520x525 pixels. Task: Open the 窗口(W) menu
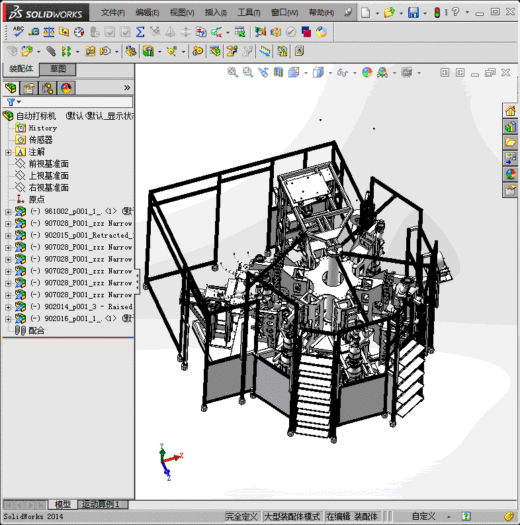coord(285,13)
